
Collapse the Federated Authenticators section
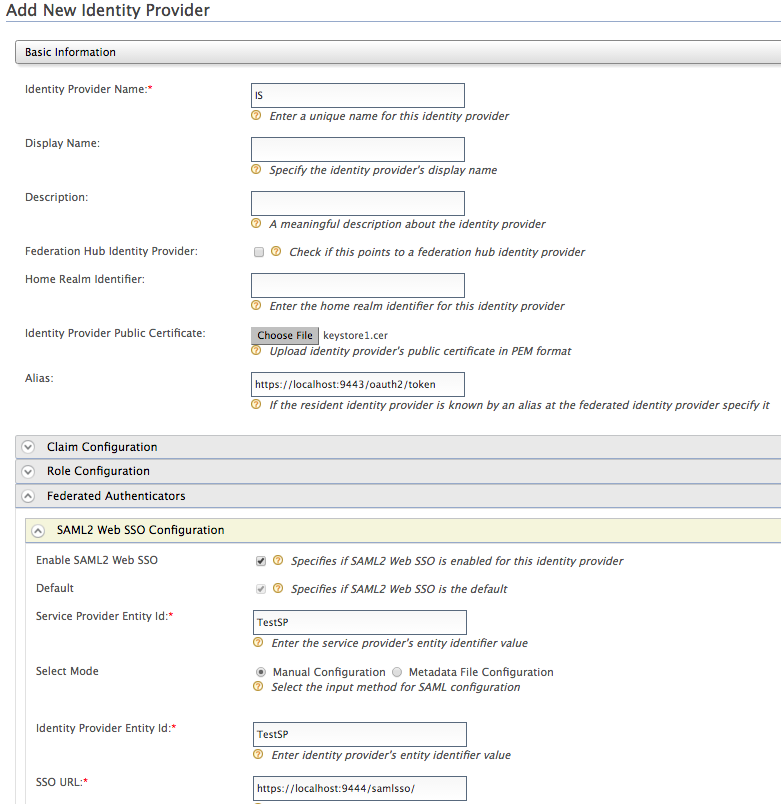pos(28,496)
